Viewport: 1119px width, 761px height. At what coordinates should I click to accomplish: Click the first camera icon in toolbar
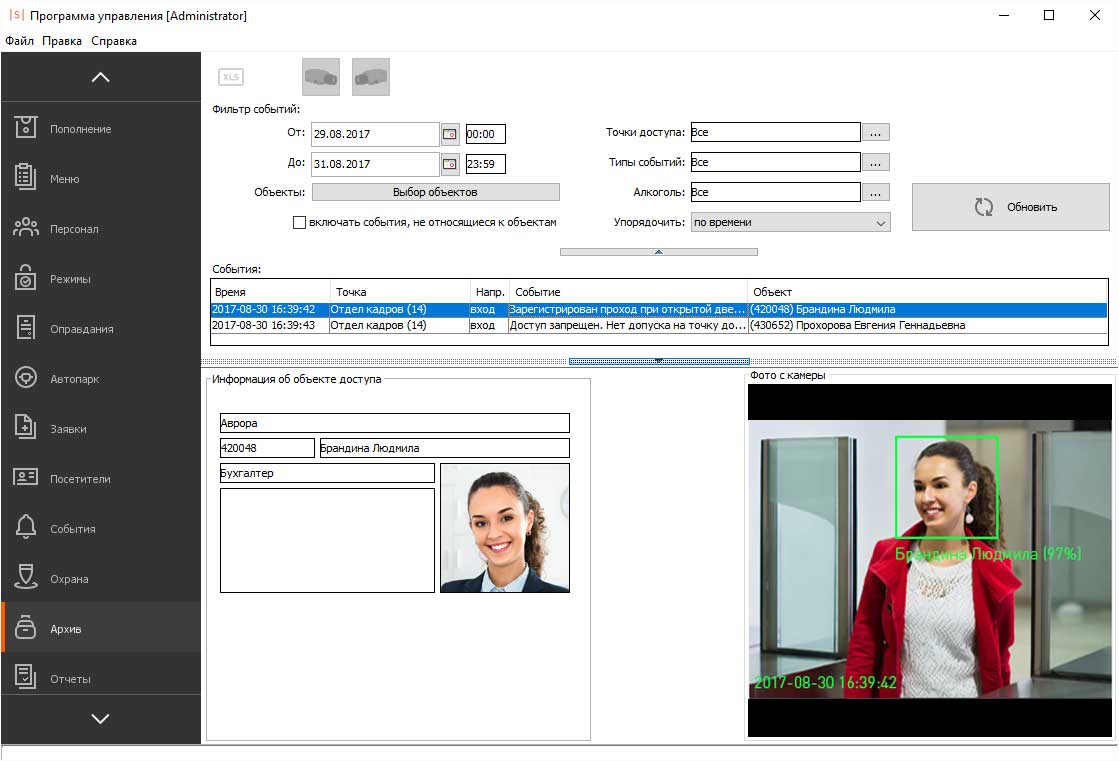(321, 77)
